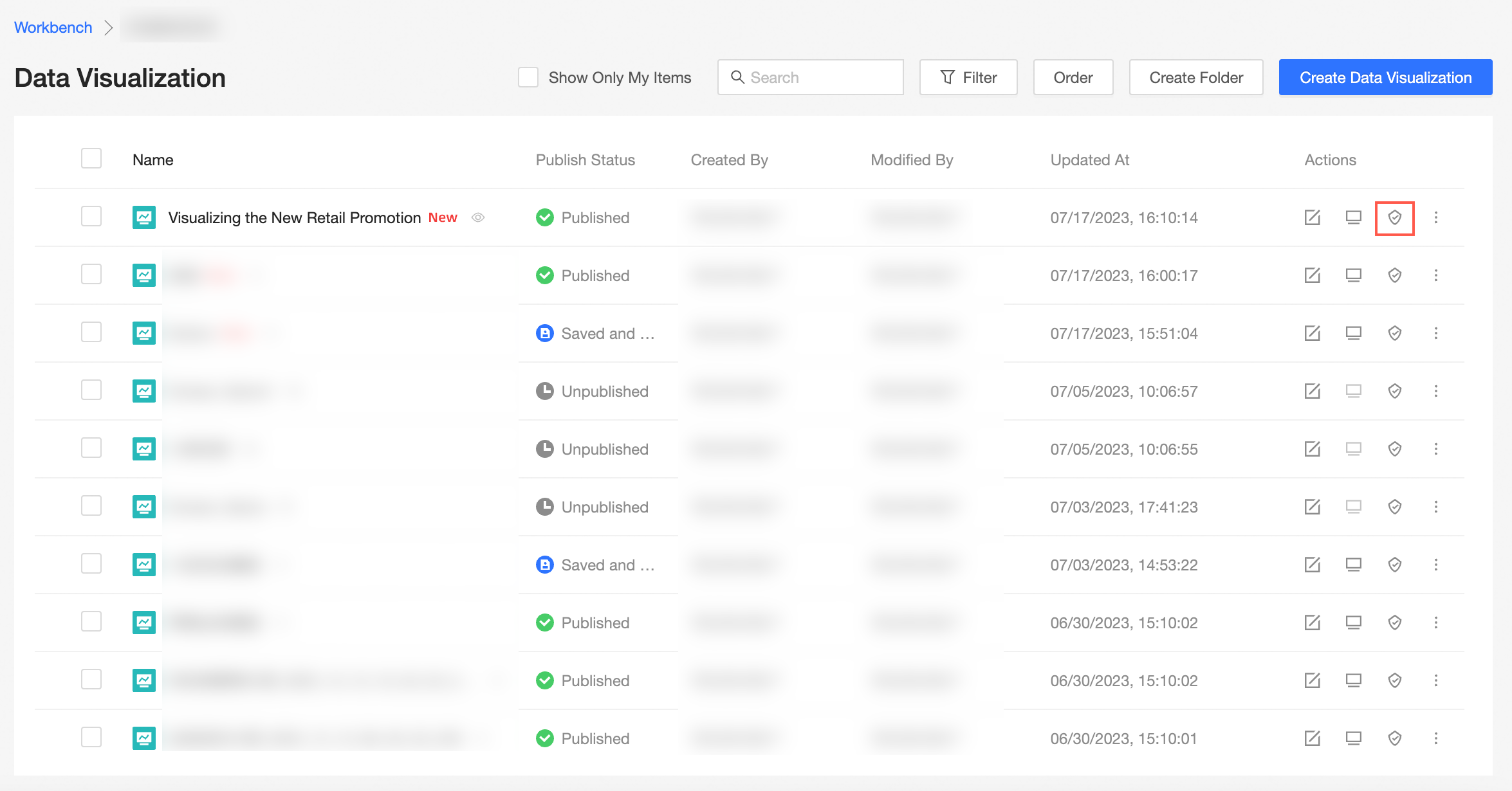Click the chart icon of the first item

(x=143, y=218)
